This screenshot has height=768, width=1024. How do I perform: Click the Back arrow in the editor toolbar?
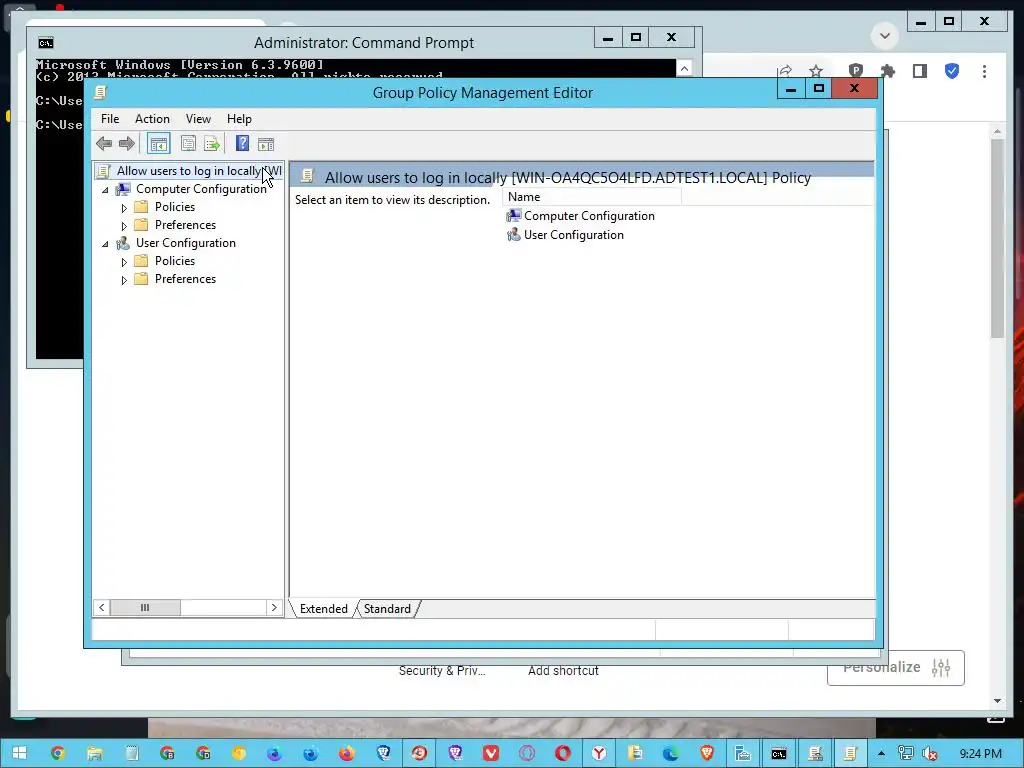(104, 144)
